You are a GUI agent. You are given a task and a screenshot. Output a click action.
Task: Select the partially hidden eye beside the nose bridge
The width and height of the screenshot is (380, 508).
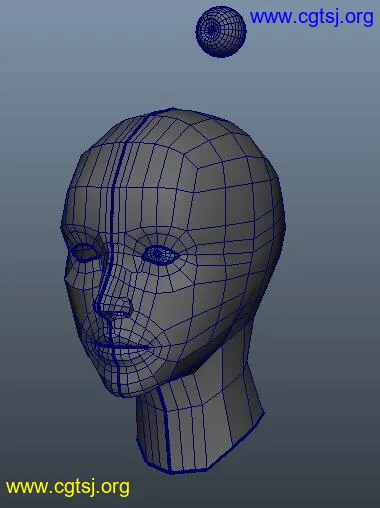pyautogui.click(x=85, y=252)
